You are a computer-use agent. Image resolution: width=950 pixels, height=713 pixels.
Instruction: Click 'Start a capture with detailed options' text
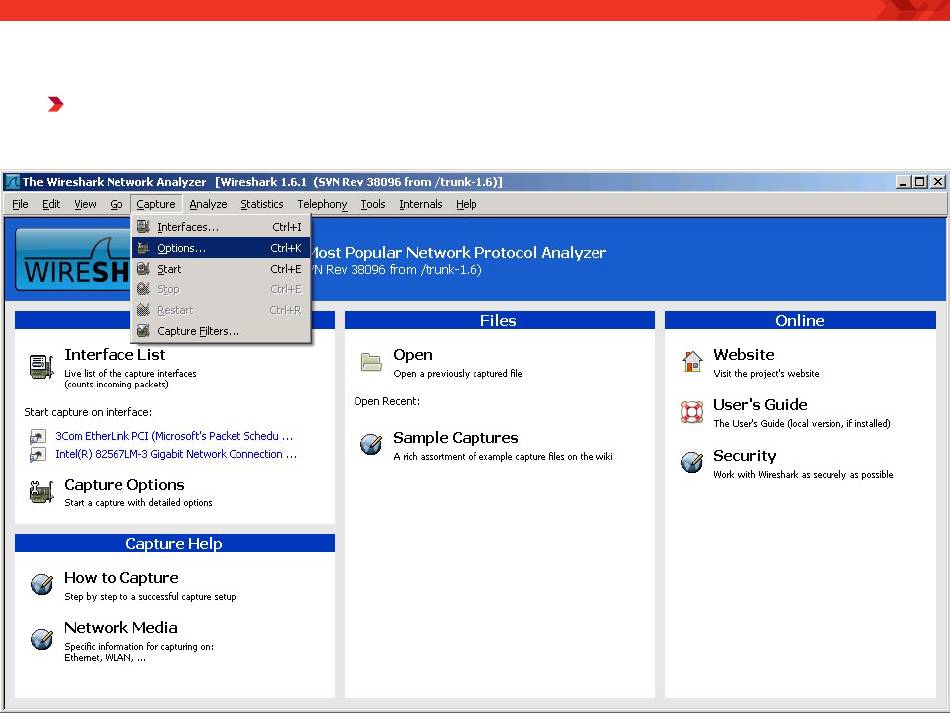click(138, 503)
